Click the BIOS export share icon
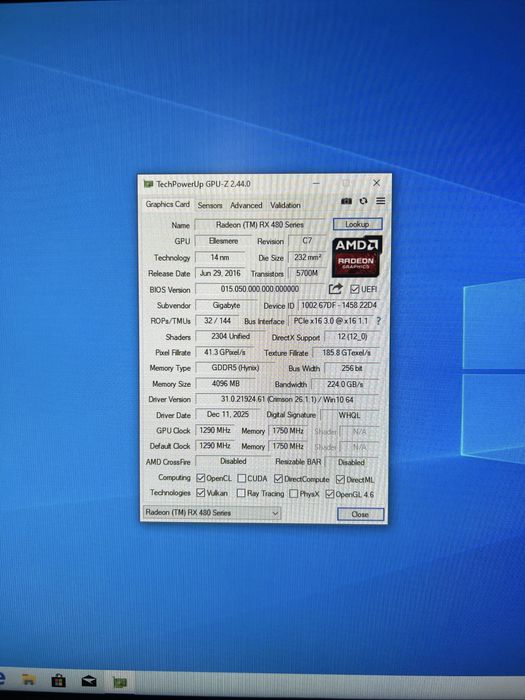525x700 pixels. (335, 289)
